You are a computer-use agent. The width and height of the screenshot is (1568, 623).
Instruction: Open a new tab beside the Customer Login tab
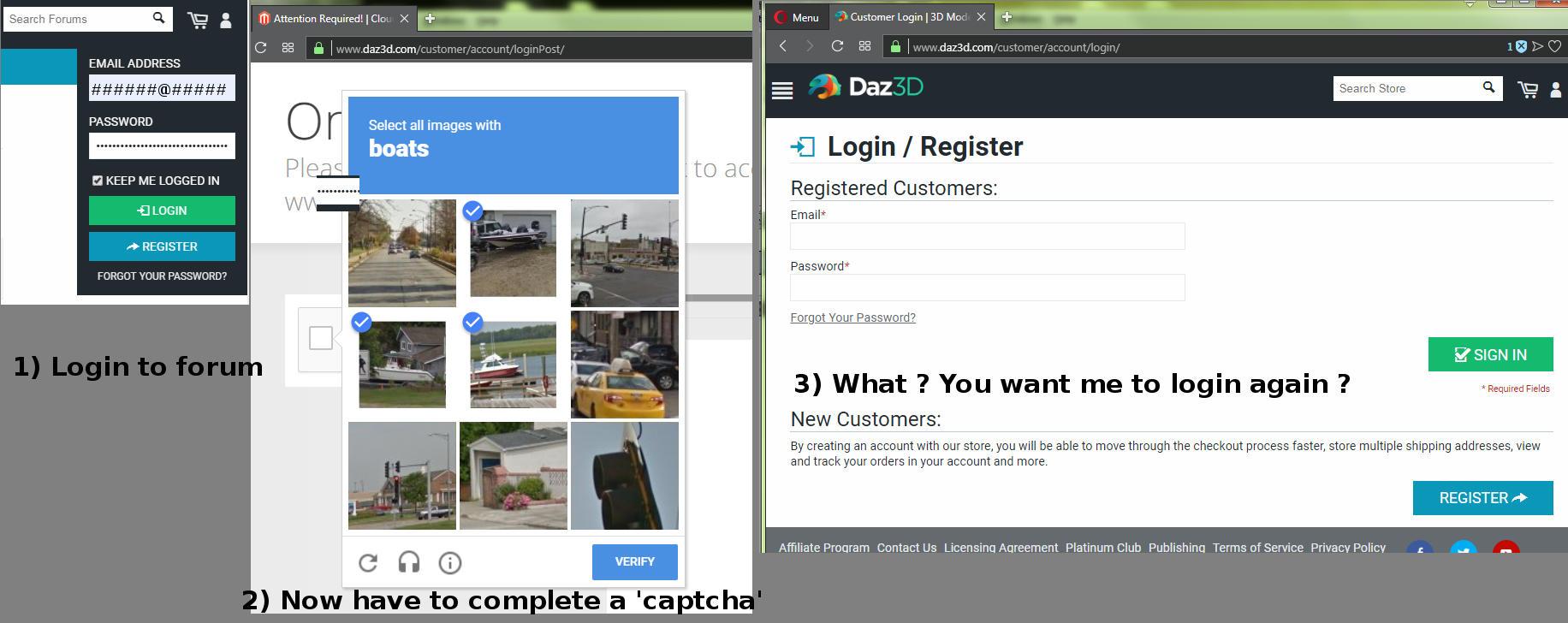click(x=1007, y=16)
